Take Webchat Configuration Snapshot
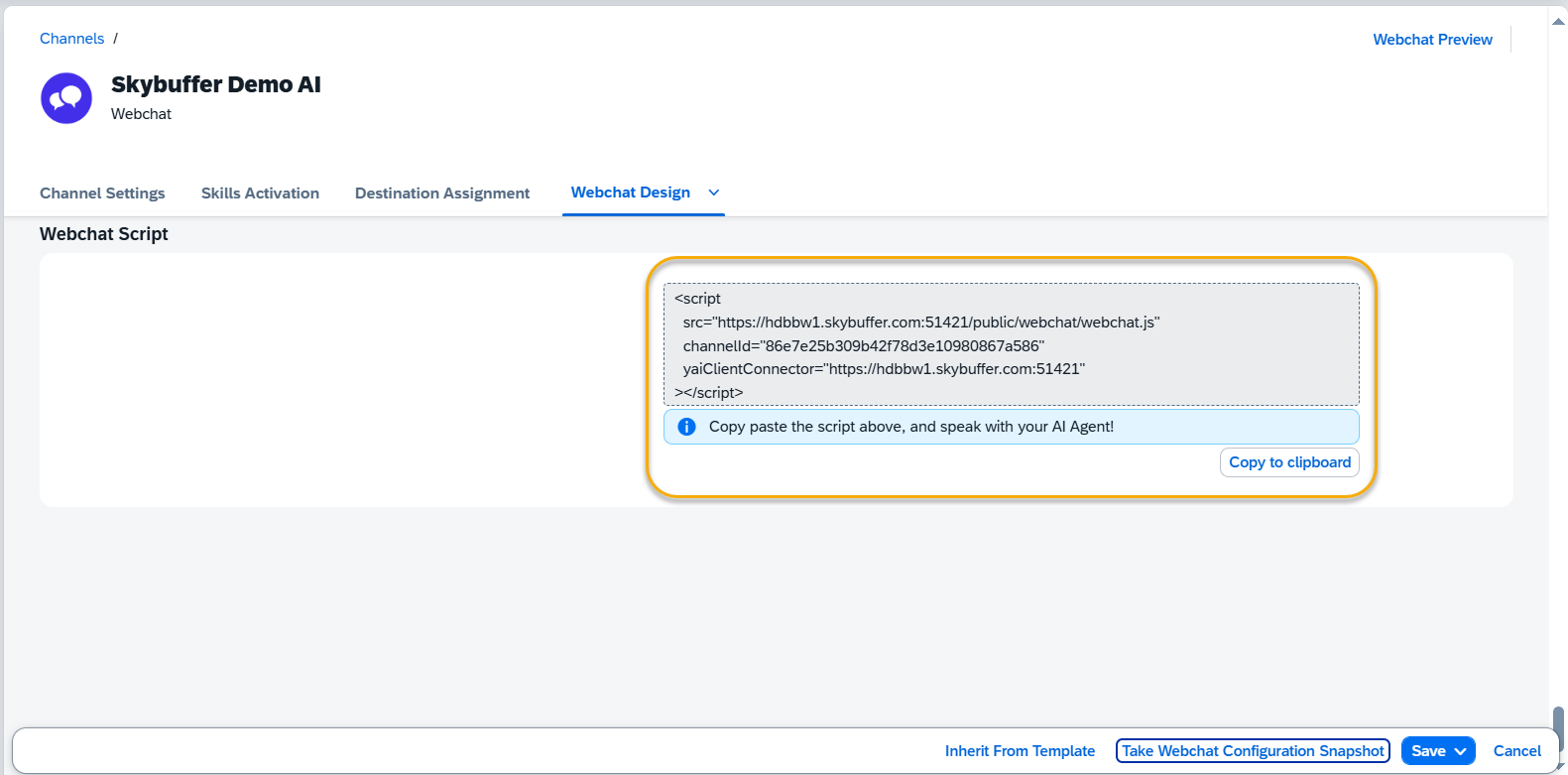The height and width of the screenshot is (775, 1568). click(1253, 751)
